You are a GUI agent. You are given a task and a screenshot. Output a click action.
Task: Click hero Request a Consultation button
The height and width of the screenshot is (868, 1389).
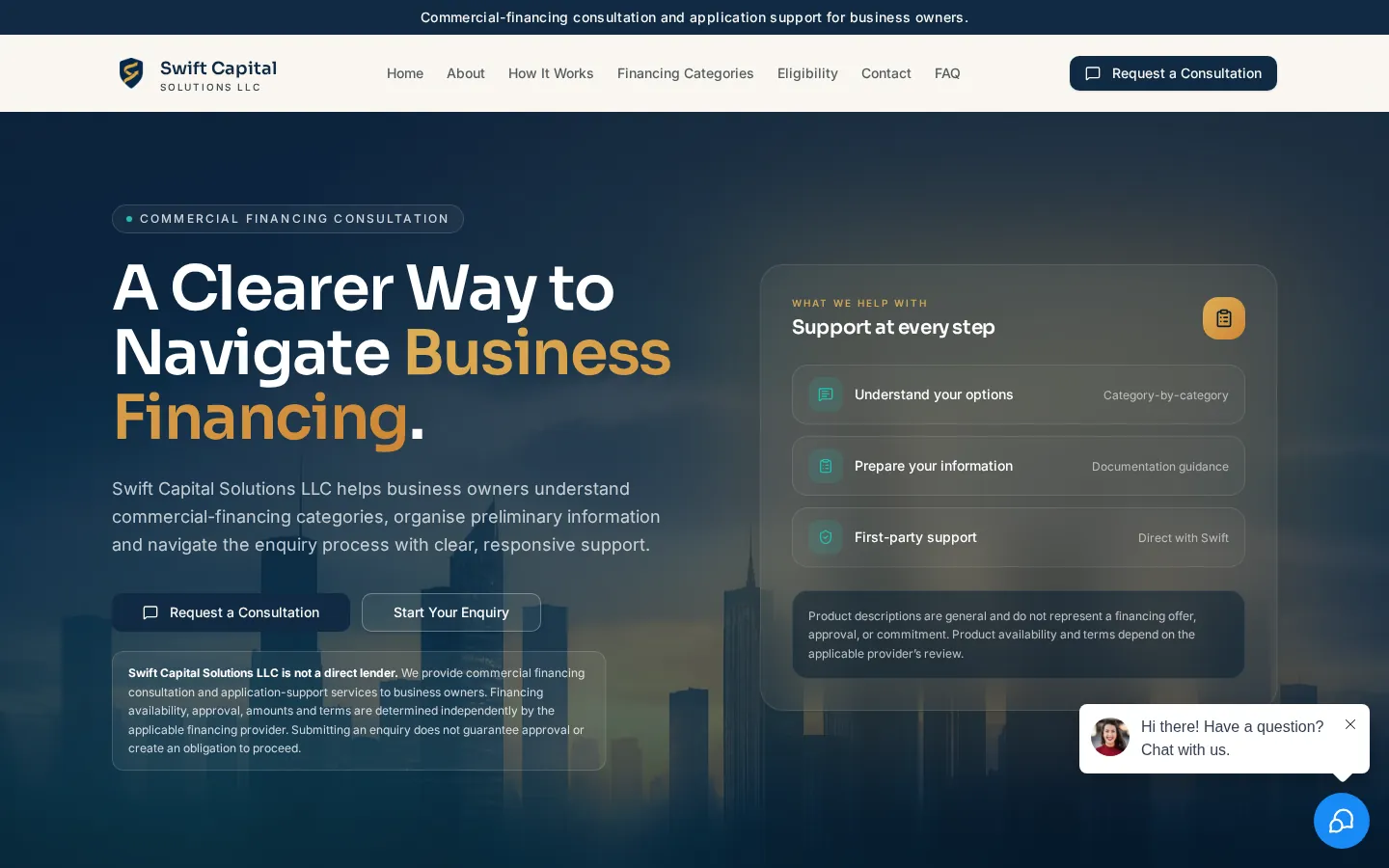(x=231, y=612)
